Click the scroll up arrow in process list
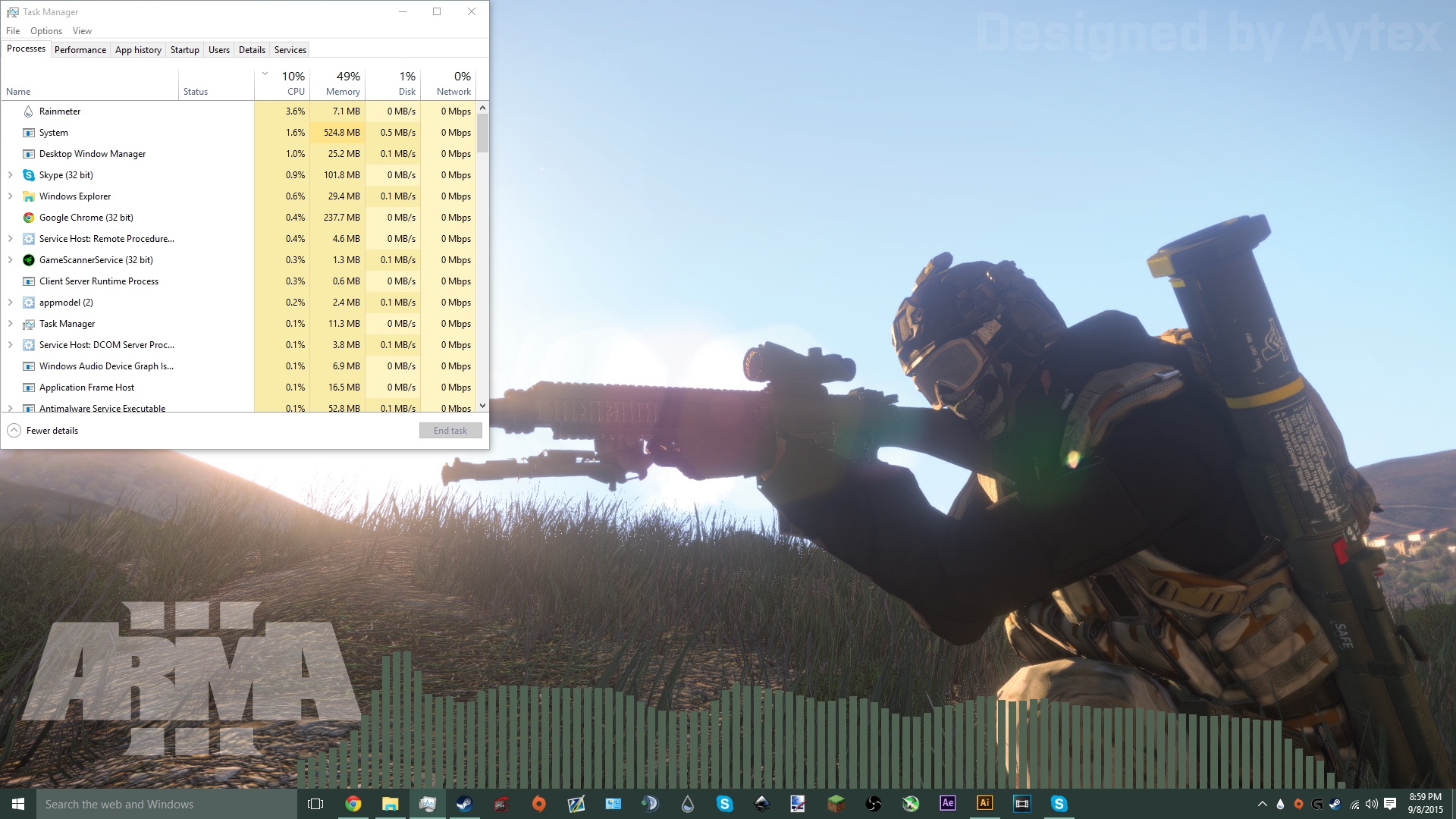This screenshot has width=1456, height=819. [482, 108]
